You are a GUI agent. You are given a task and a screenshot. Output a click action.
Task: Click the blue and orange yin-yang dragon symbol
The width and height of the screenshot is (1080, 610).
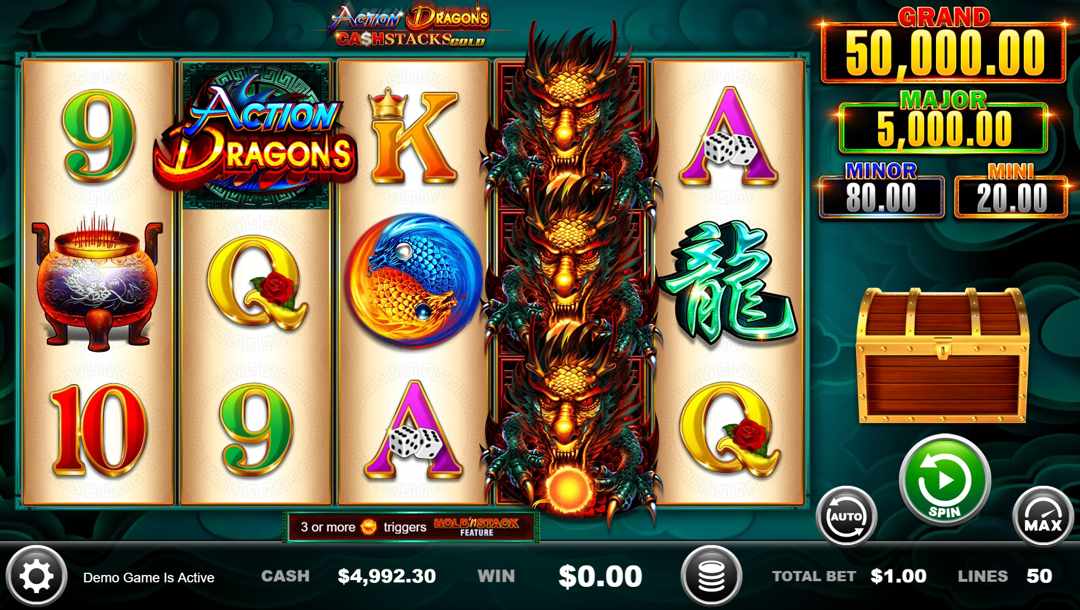tap(413, 280)
